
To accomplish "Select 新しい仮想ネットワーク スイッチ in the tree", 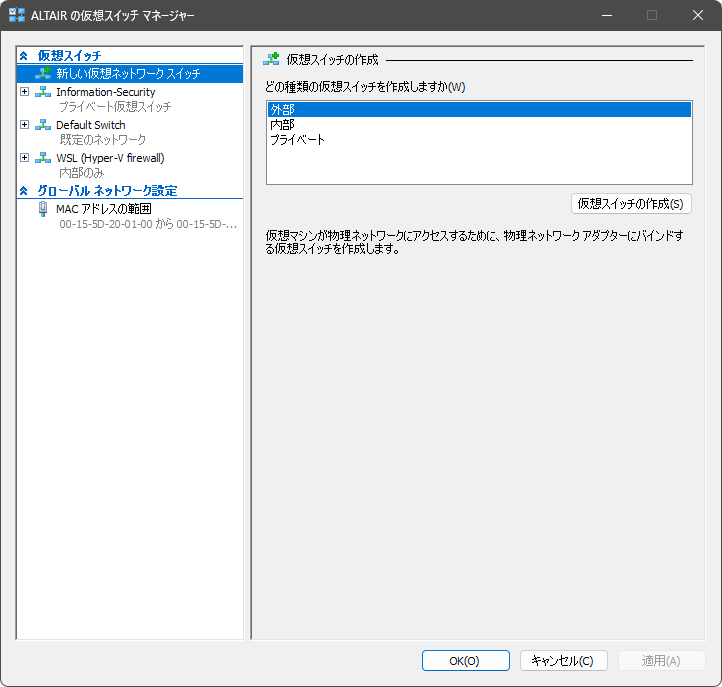I will [130, 74].
